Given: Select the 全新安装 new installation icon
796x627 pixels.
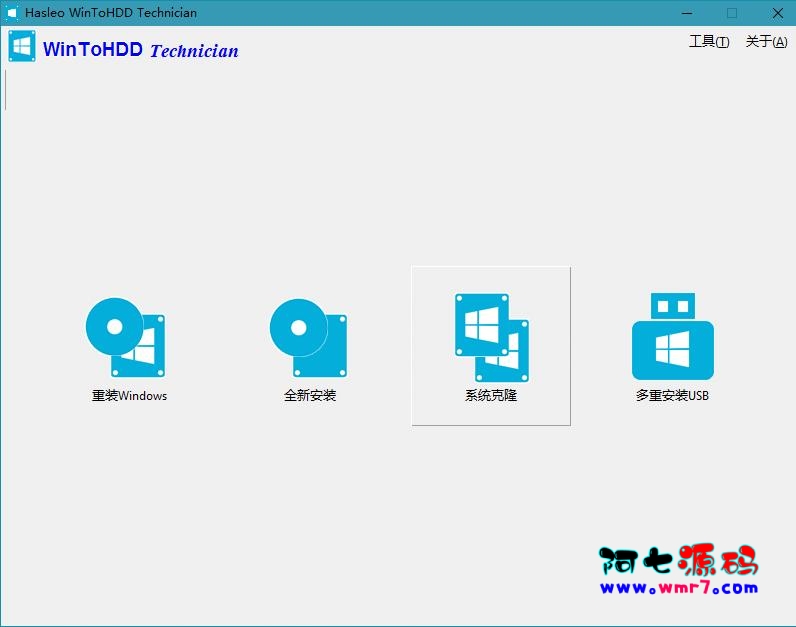Looking at the screenshot, I should (x=309, y=338).
